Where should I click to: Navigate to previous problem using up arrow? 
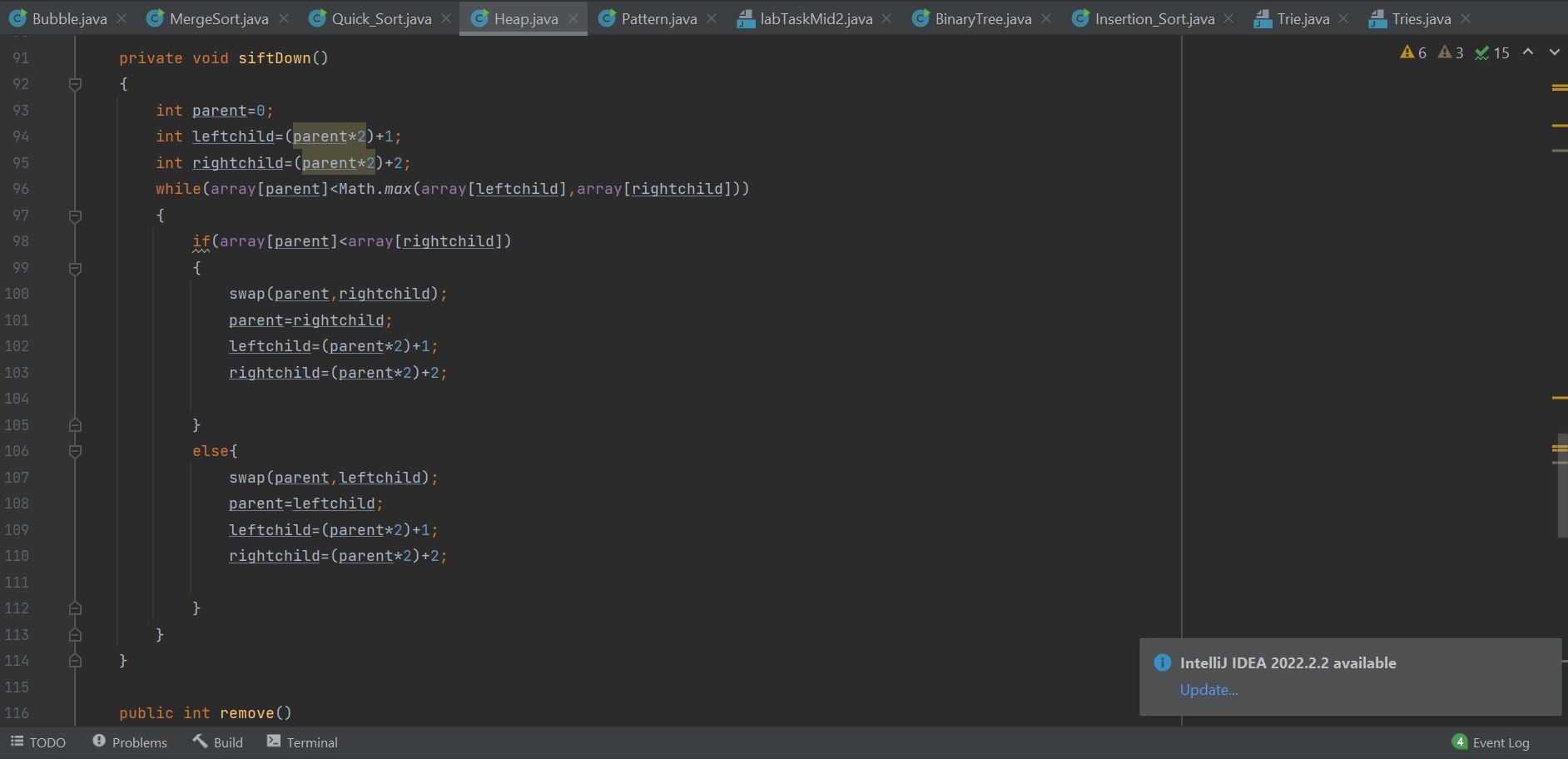(x=1526, y=52)
